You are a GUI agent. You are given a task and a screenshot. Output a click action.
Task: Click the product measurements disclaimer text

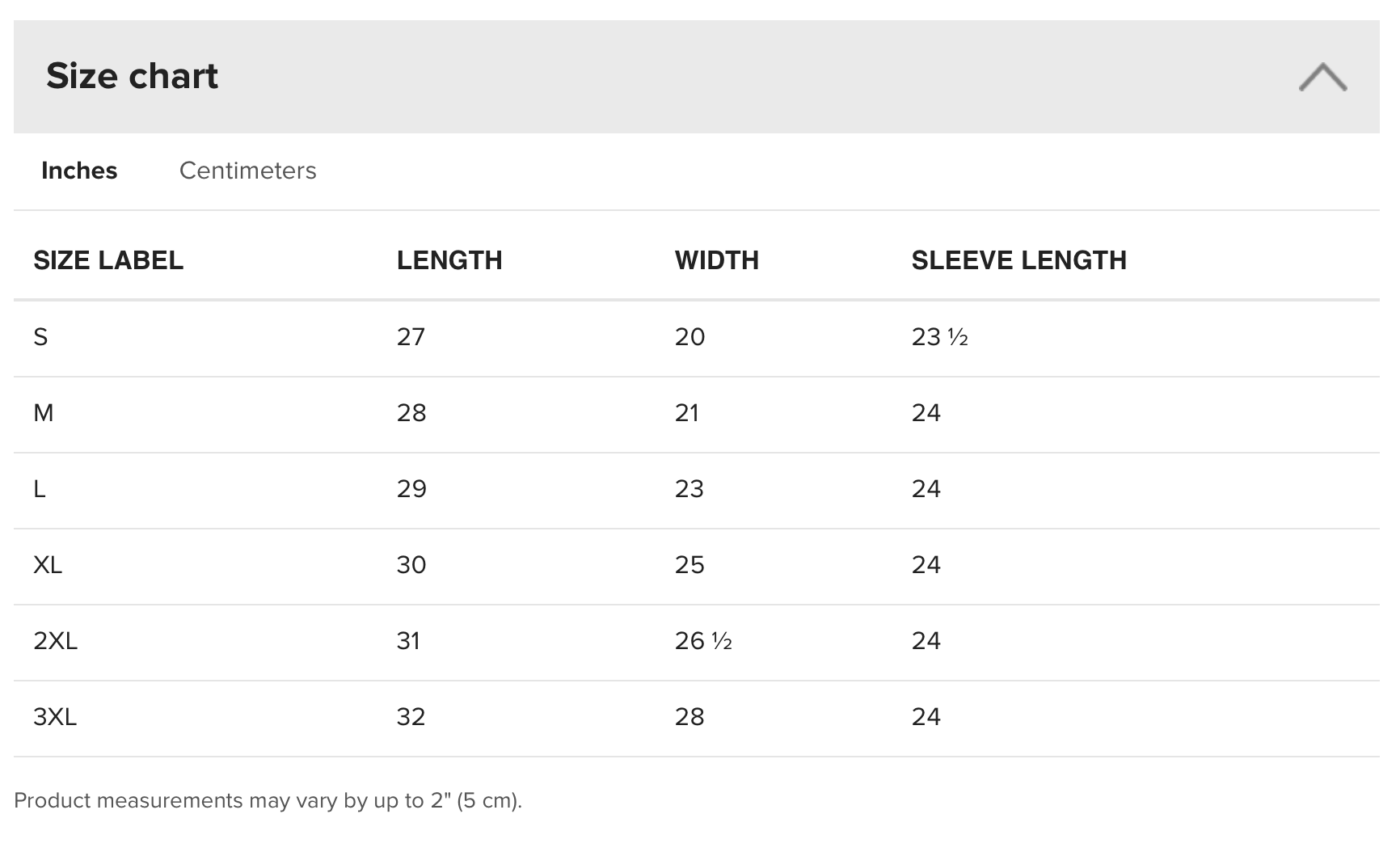pos(268,800)
